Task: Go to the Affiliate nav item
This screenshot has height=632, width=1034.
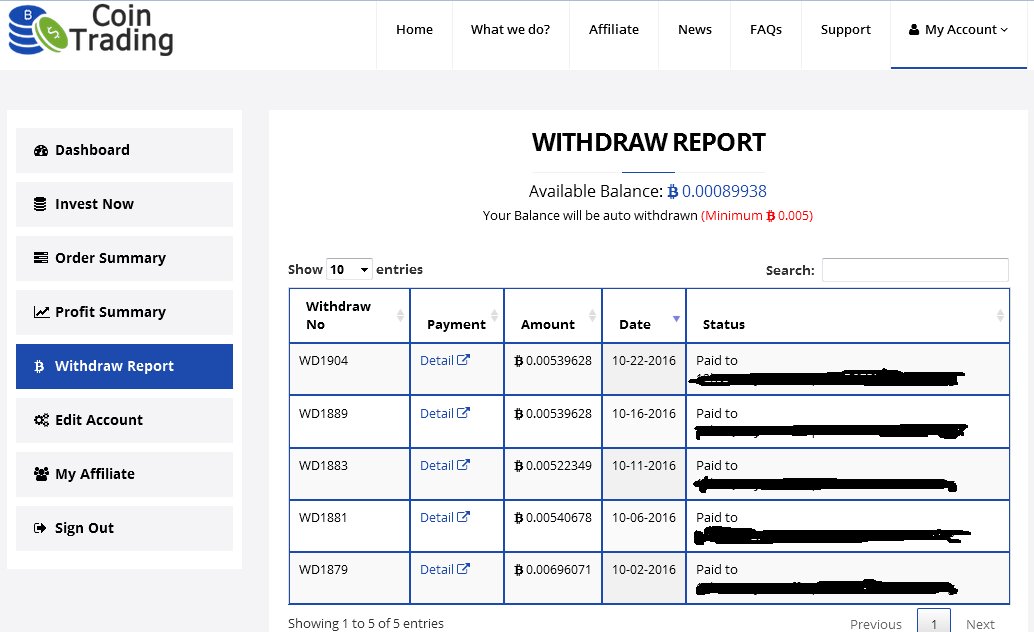Action: coord(614,30)
